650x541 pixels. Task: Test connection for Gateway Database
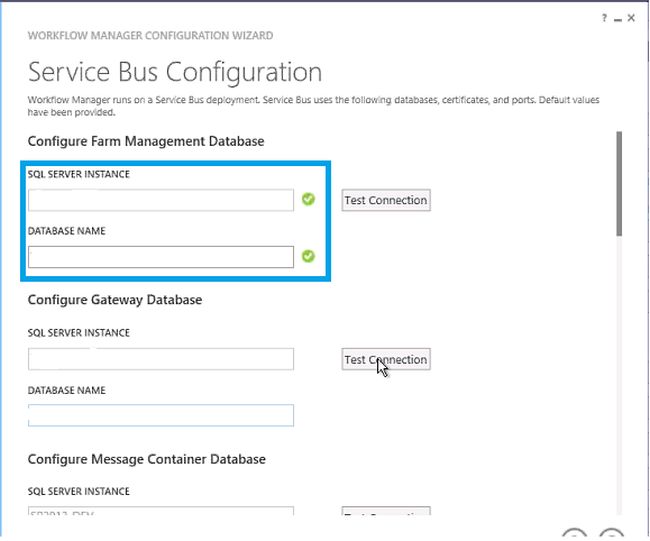click(385, 359)
